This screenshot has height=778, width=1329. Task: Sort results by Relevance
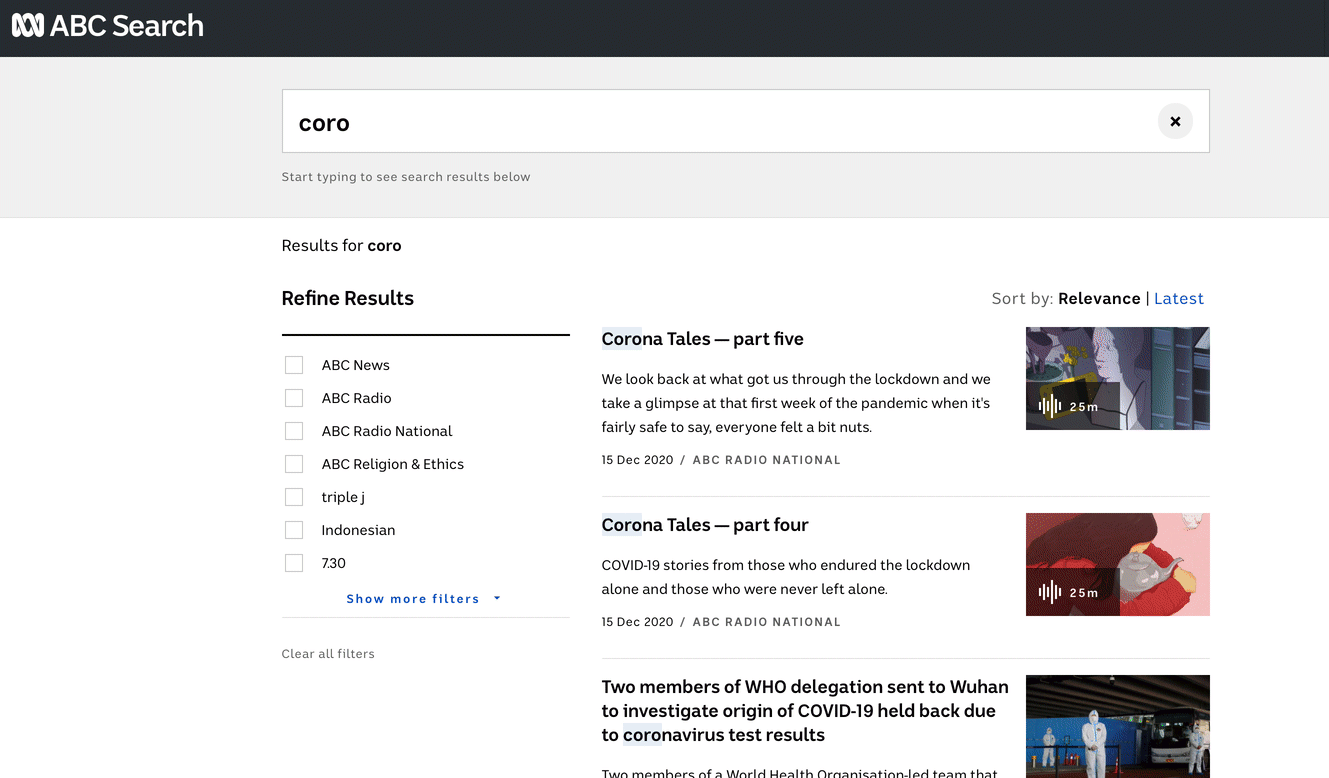(x=1099, y=298)
